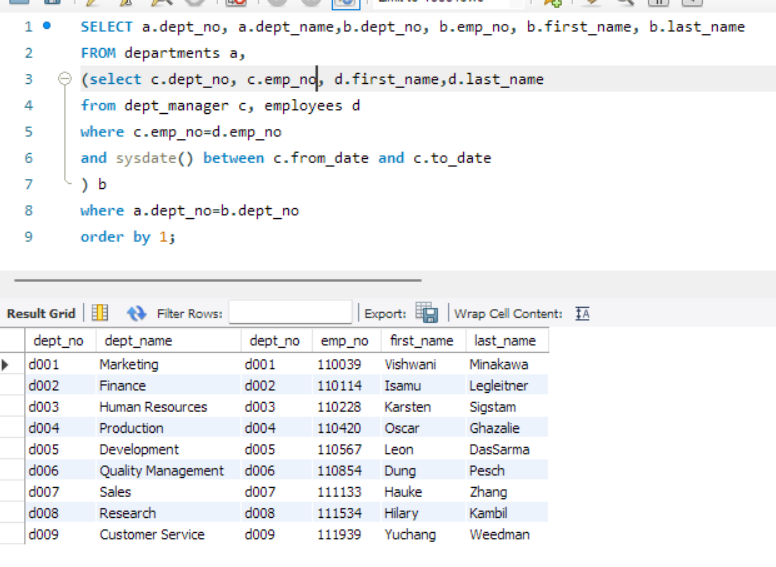776x567 pixels.
Task: Select the first_name cell Vishwani
Action: click(x=424, y=364)
